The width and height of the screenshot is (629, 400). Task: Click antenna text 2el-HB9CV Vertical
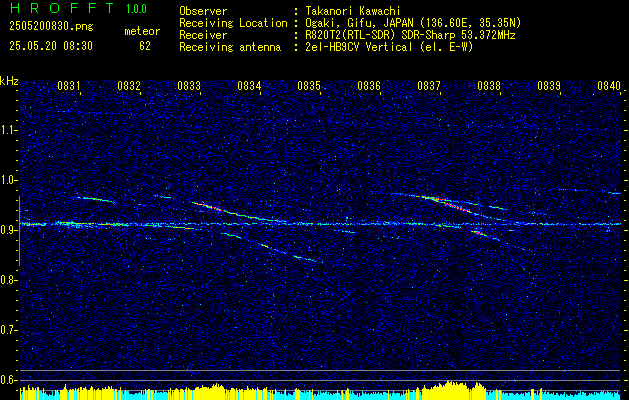(359, 47)
